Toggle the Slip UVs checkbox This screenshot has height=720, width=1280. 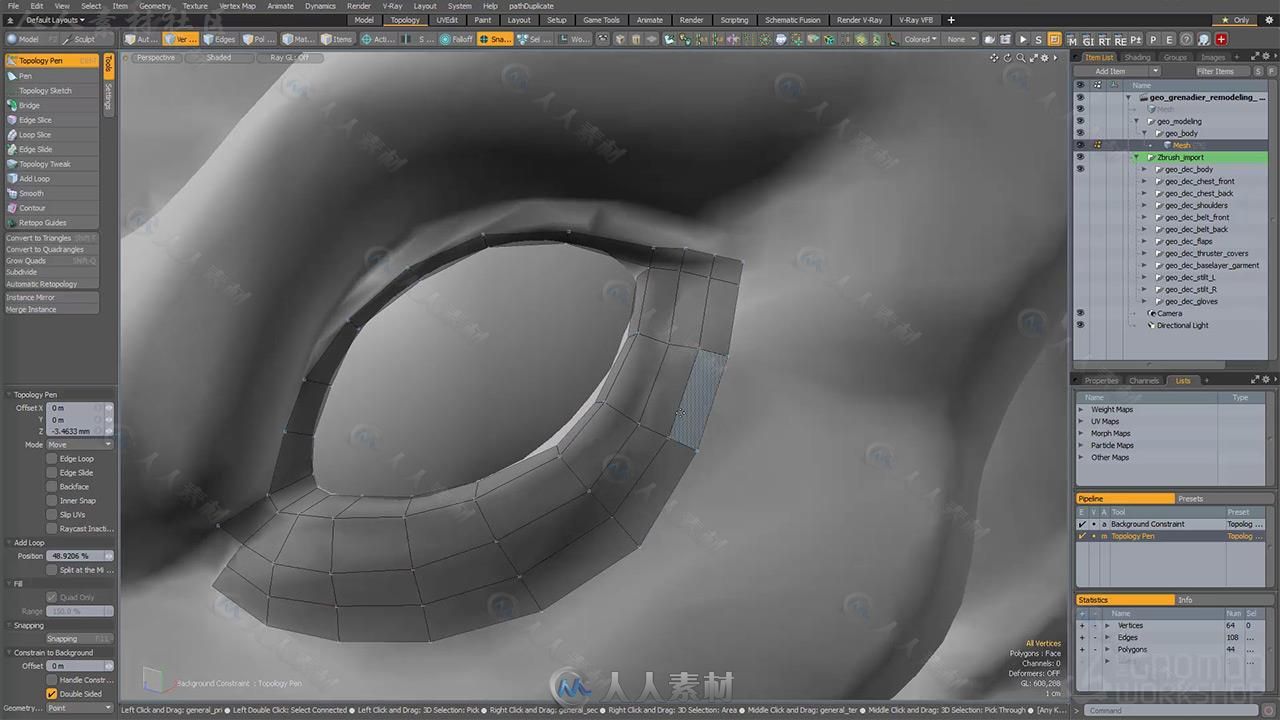click(52, 515)
